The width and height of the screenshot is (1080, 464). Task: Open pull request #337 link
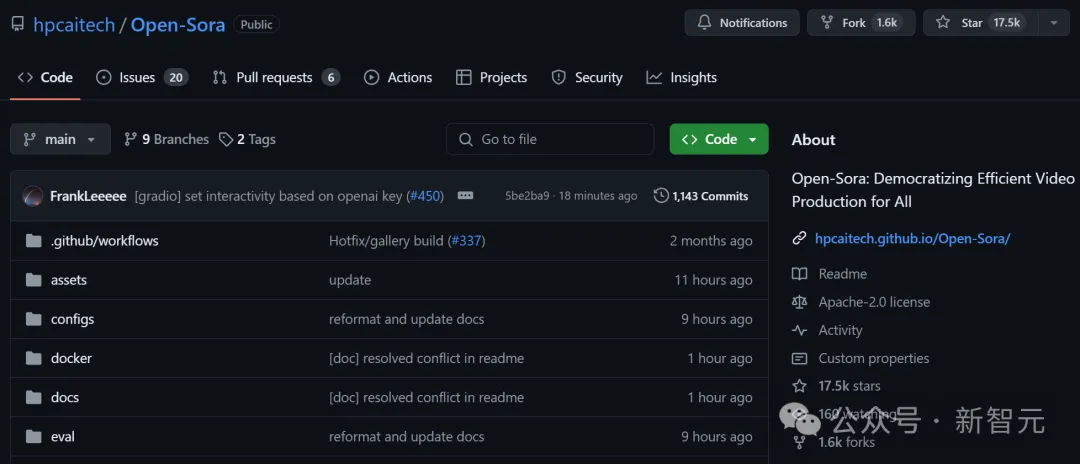[468, 241]
